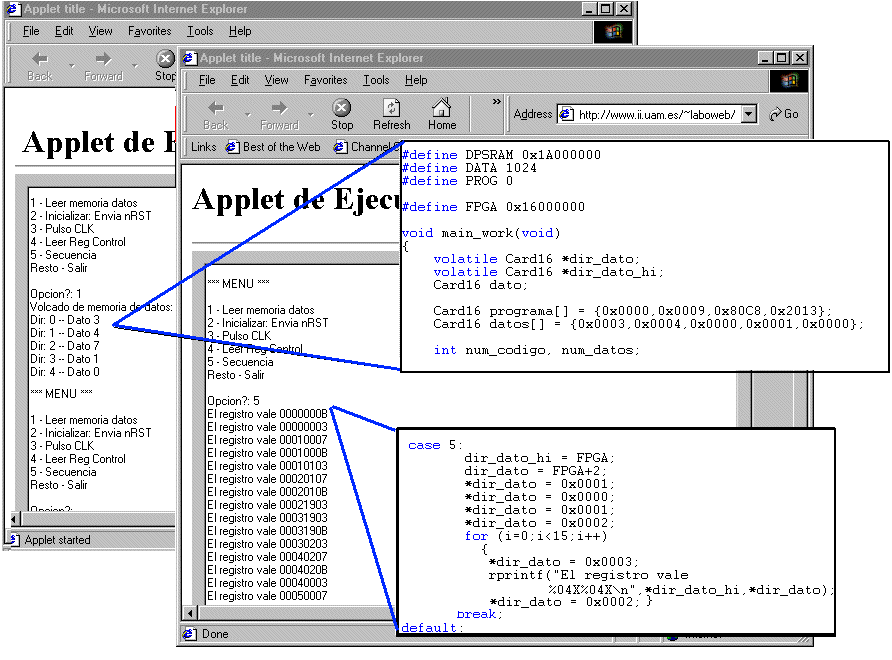Click the Windows logo throbber in front window
The width and height of the screenshot is (892, 660).
point(790,80)
